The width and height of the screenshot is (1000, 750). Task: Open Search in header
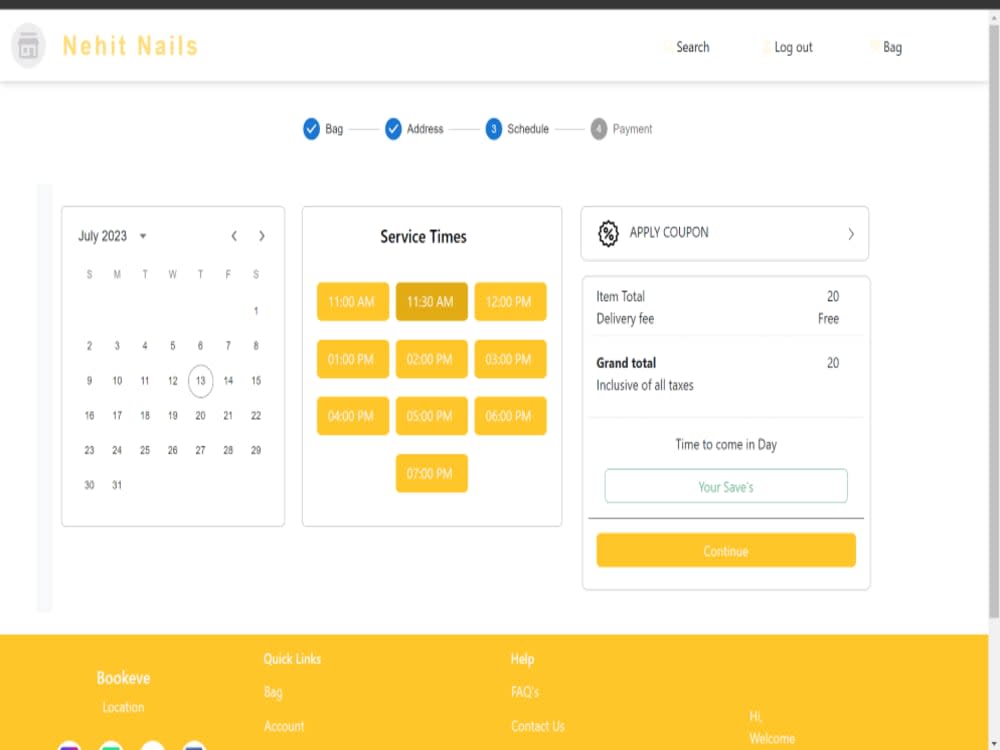pos(693,47)
